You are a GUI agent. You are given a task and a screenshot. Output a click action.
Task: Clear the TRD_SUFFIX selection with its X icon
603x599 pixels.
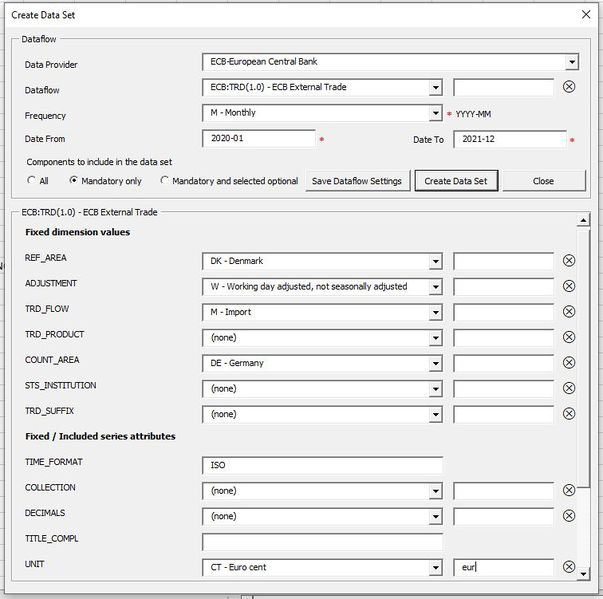click(x=569, y=414)
